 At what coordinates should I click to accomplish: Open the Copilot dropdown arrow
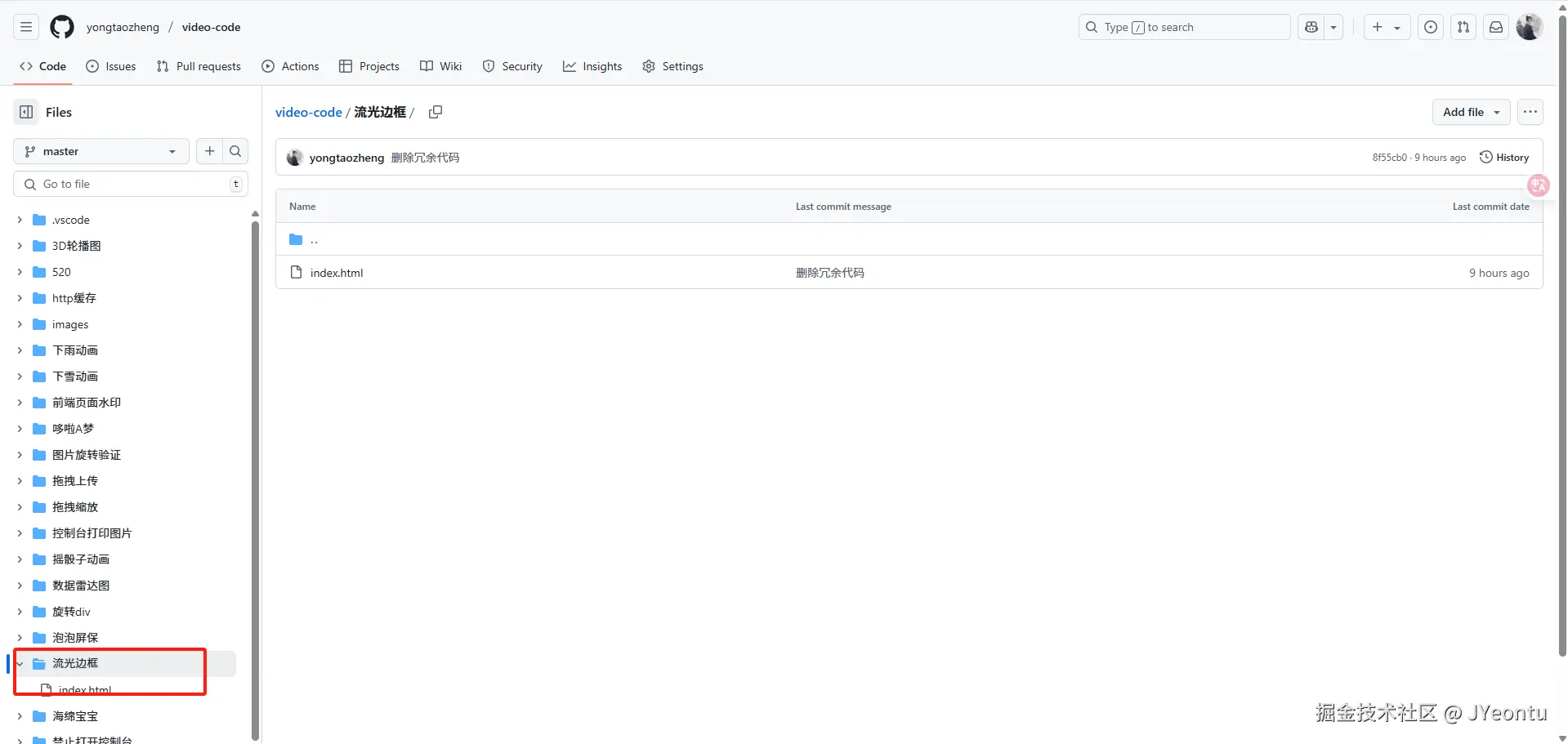click(x=1333, y=27)
